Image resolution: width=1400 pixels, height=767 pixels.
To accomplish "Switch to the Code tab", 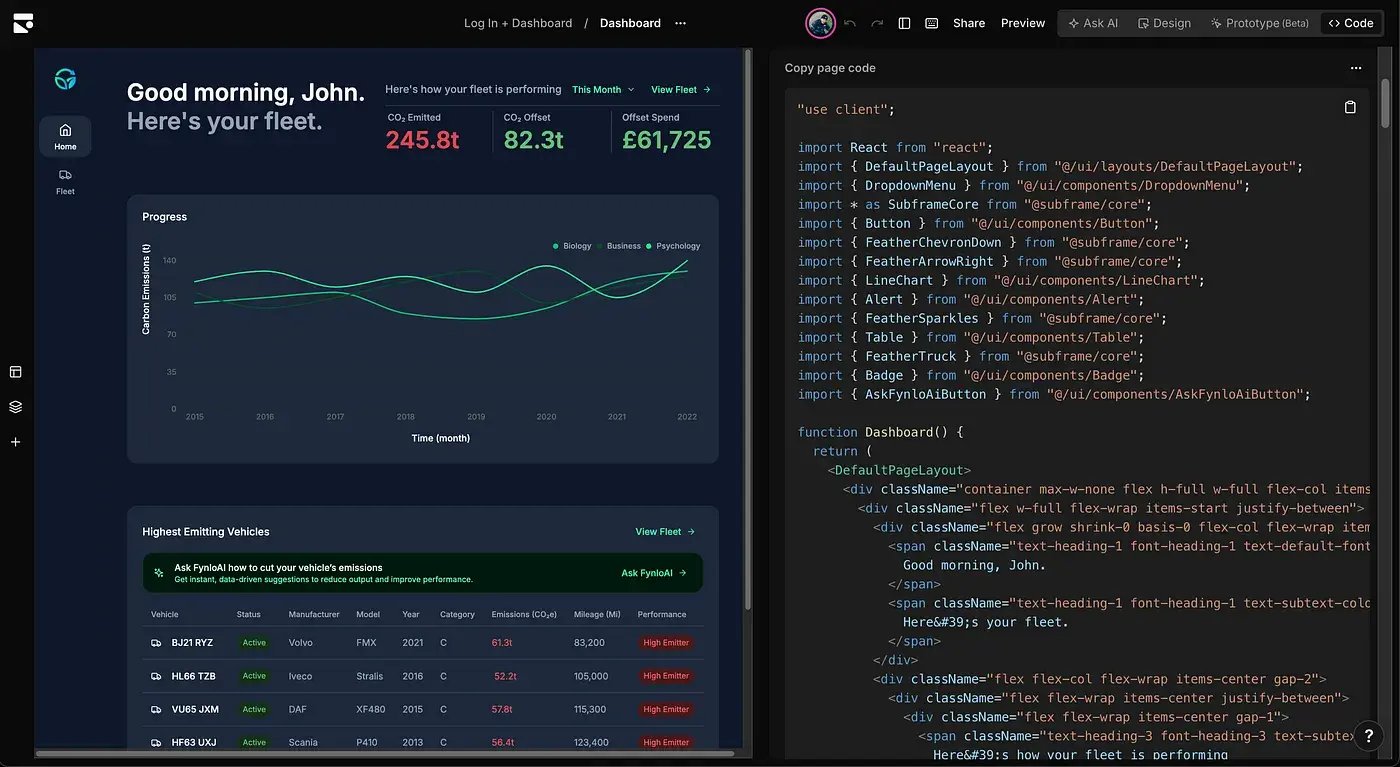I will (x=1351, y=23).
